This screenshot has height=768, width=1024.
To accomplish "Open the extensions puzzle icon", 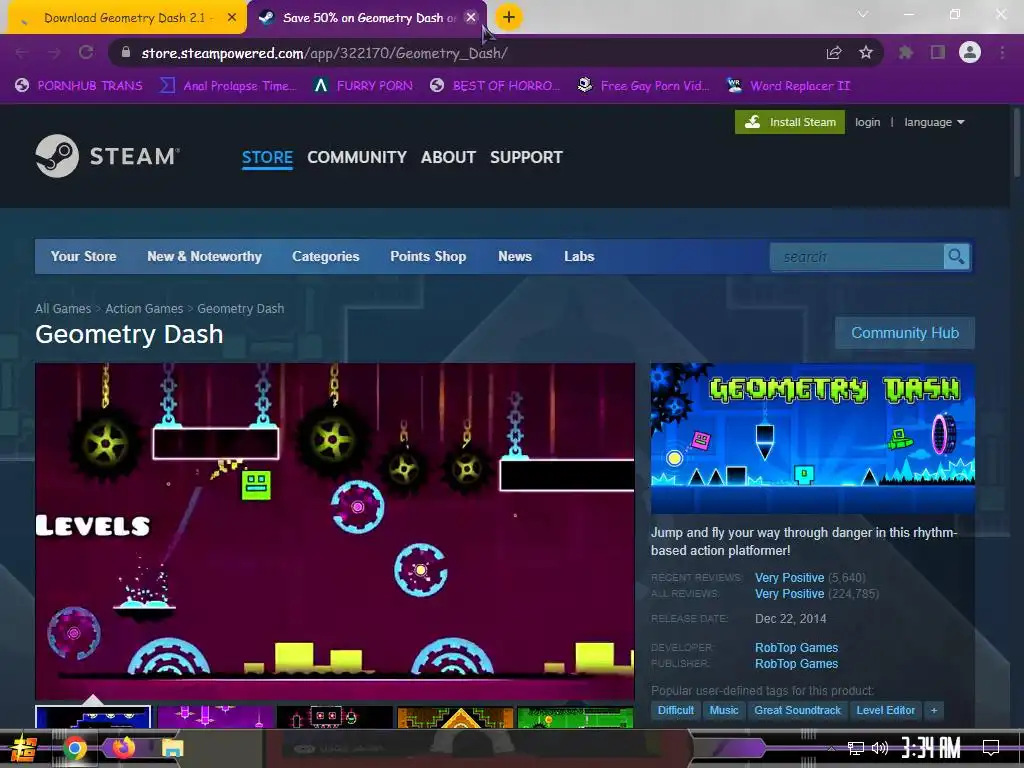I will click(906, 52).
